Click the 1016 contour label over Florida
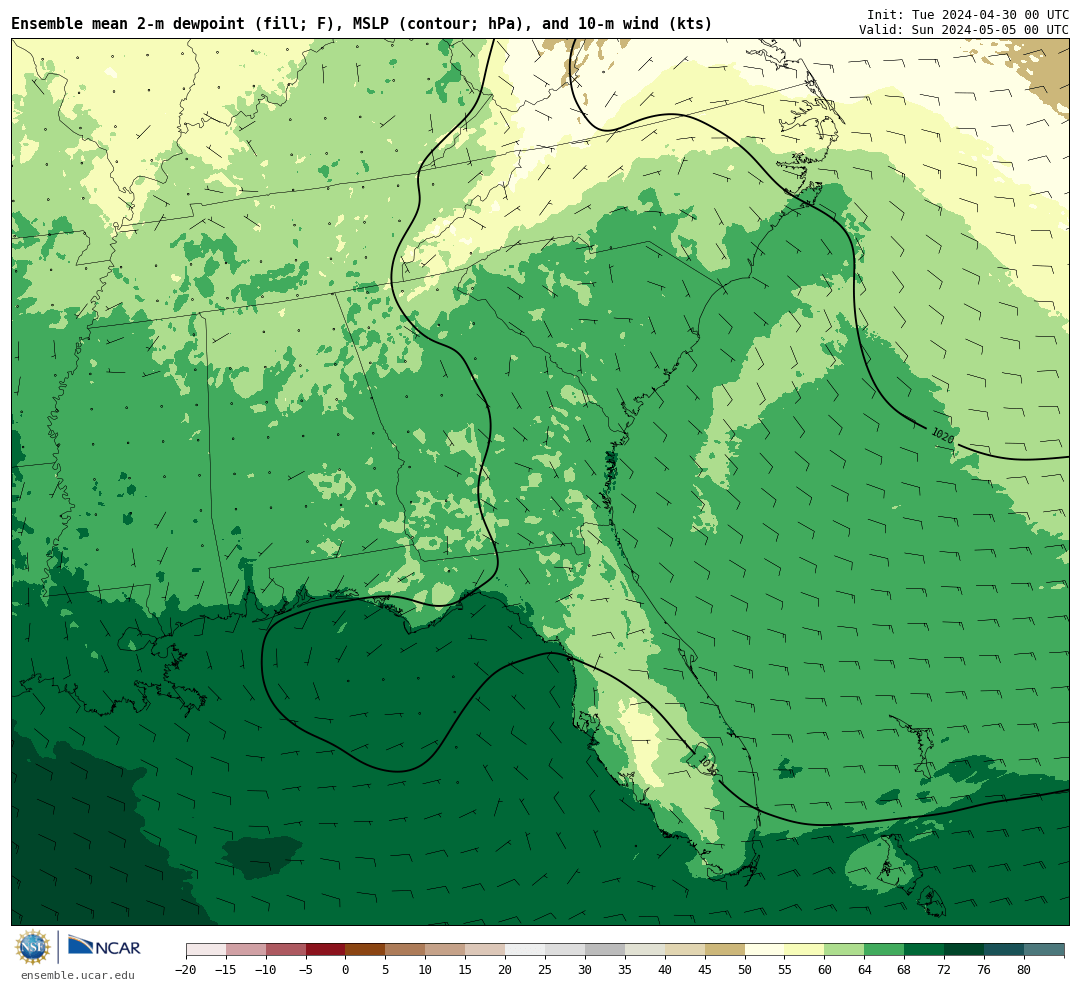Image resolution: width=1080 pixels, height=988 pixels. tap(708, 764)
